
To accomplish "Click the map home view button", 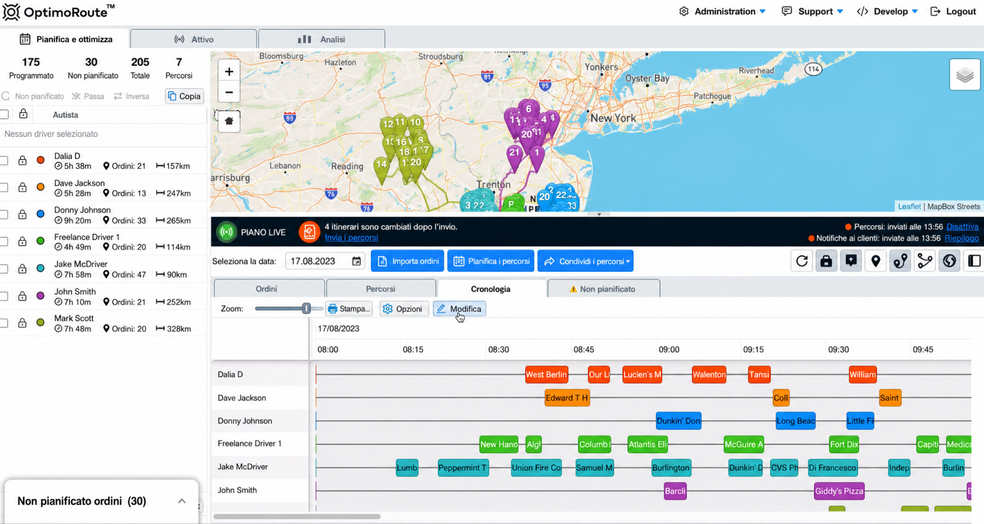I will (x=229, y=121).
